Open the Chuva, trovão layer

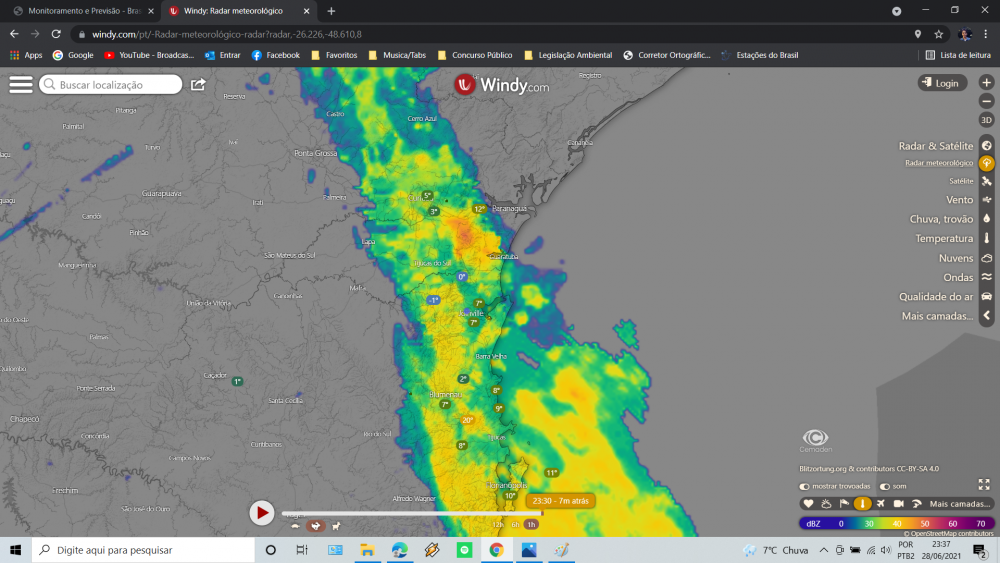pos(941,219)
